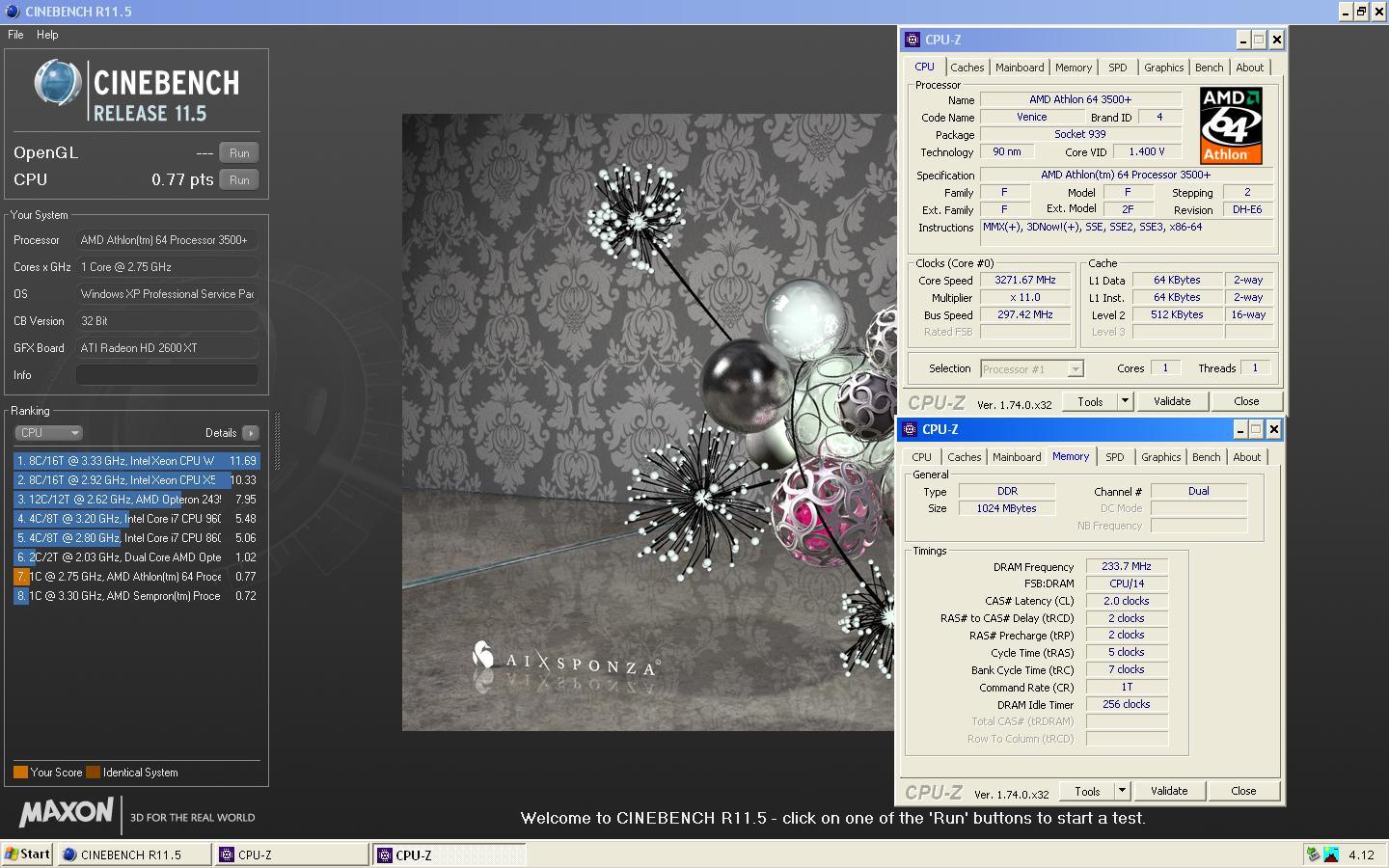Click the rendered AixSponza scene image
1389x868 pixels.
[x=648, y=422]
